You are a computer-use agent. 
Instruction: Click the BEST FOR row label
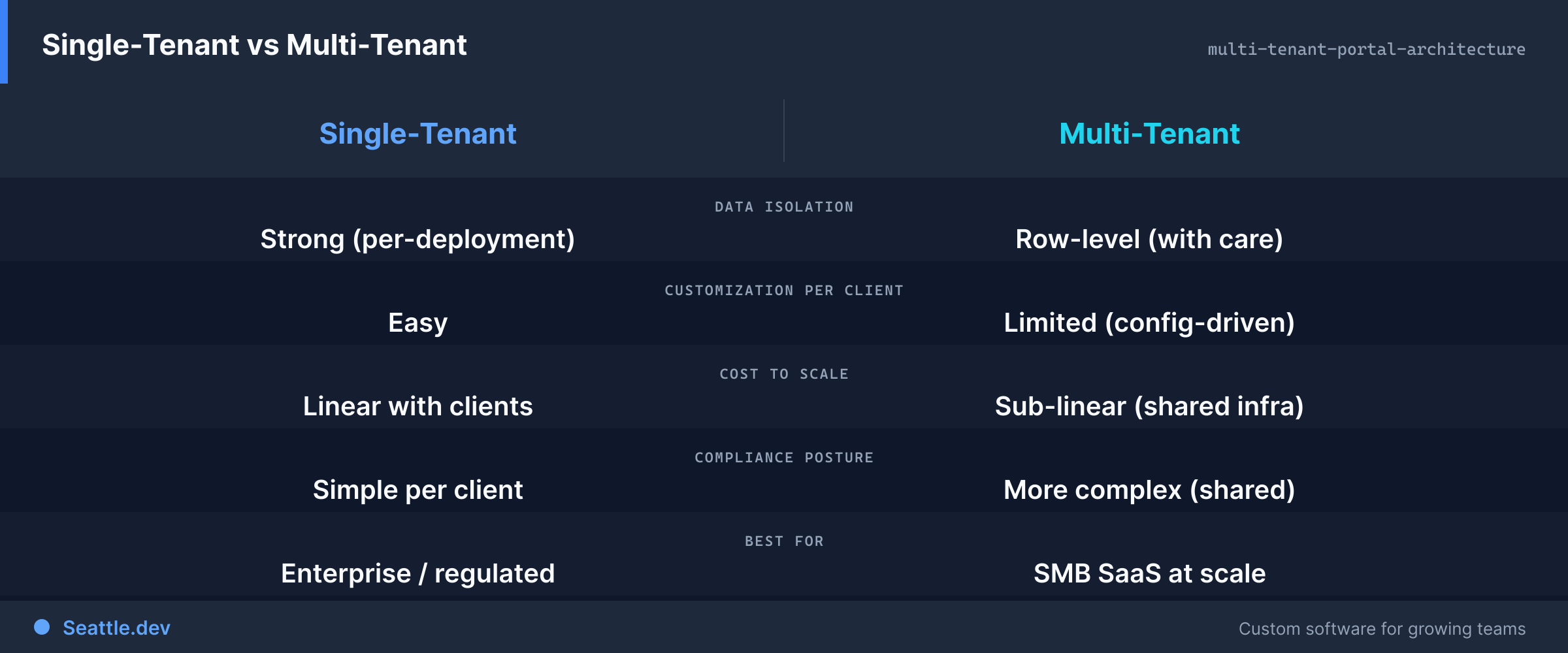(x=784, y=541)
